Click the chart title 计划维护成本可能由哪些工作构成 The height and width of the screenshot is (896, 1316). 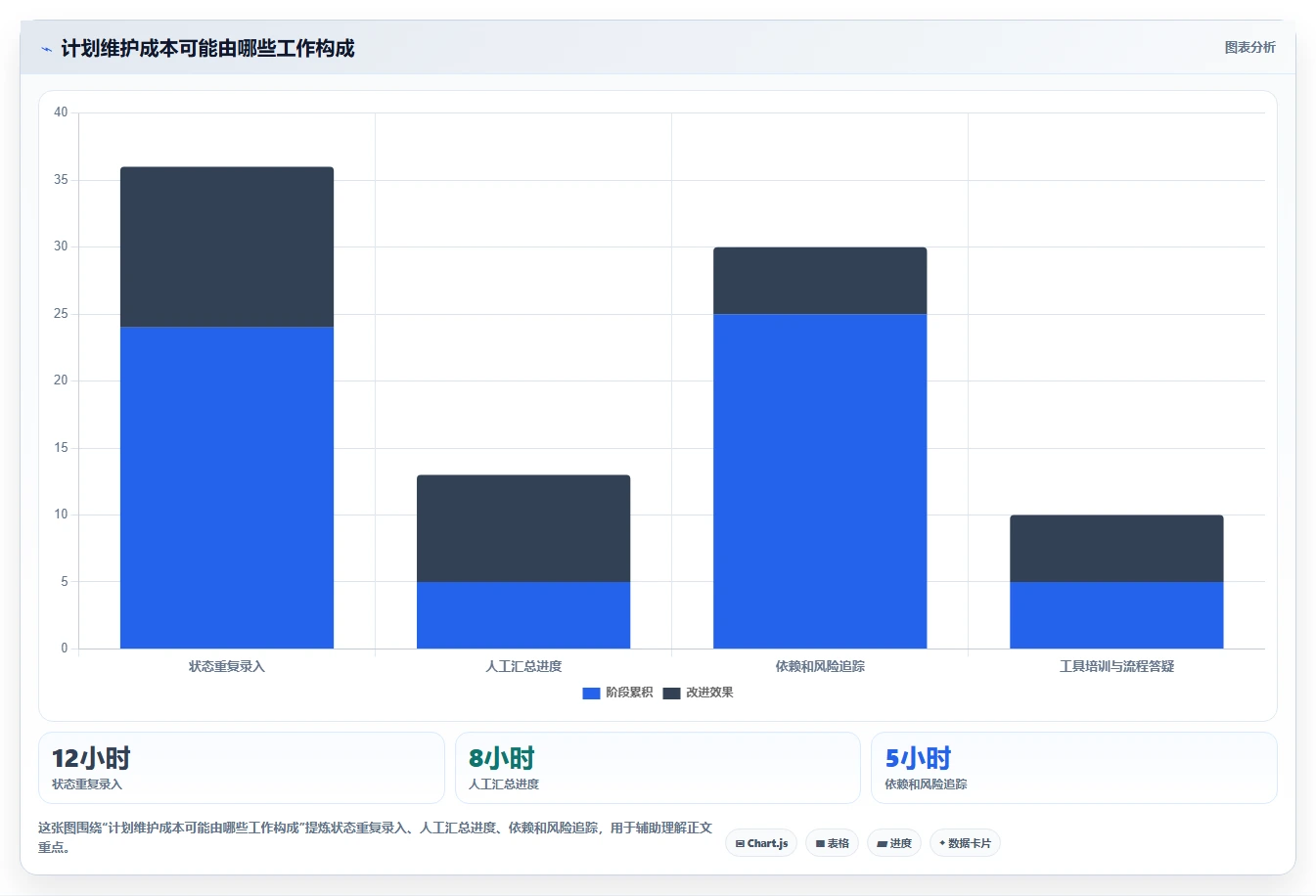click(207, 48)
